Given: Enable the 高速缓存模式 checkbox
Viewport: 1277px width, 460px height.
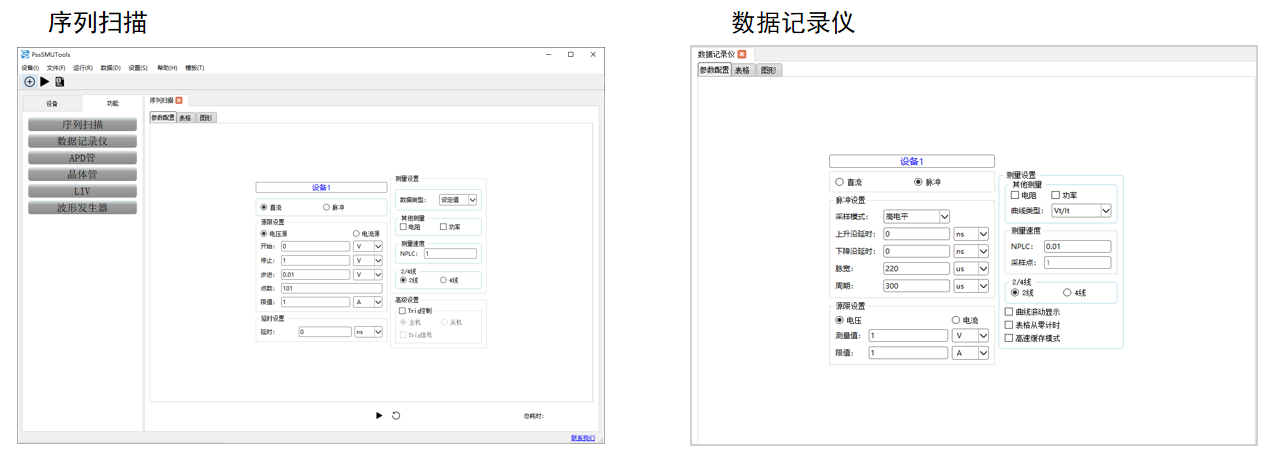Looking at the screenshot, I should 1008,338.
